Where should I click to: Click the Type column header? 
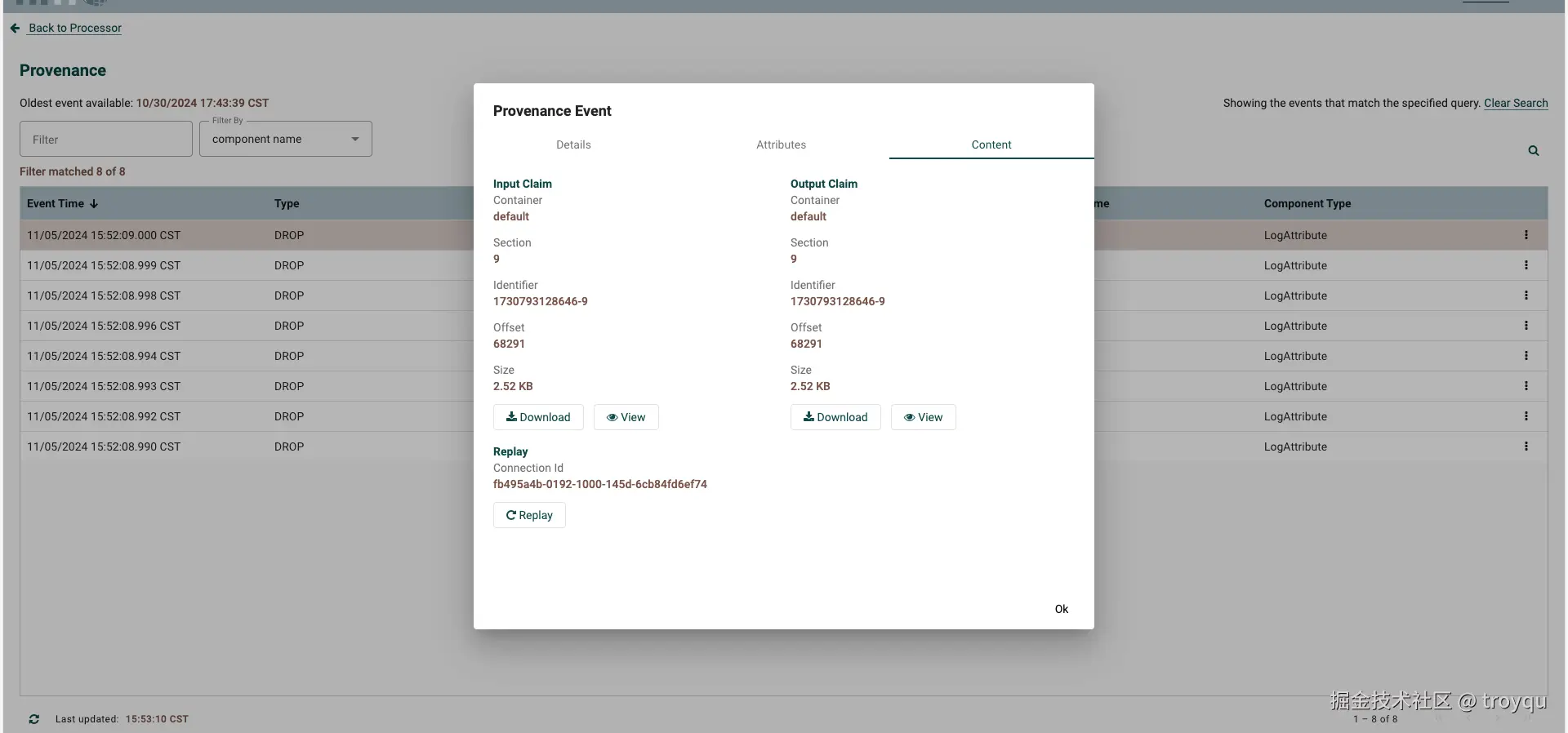pyautogui.click(x=287, y=203)
